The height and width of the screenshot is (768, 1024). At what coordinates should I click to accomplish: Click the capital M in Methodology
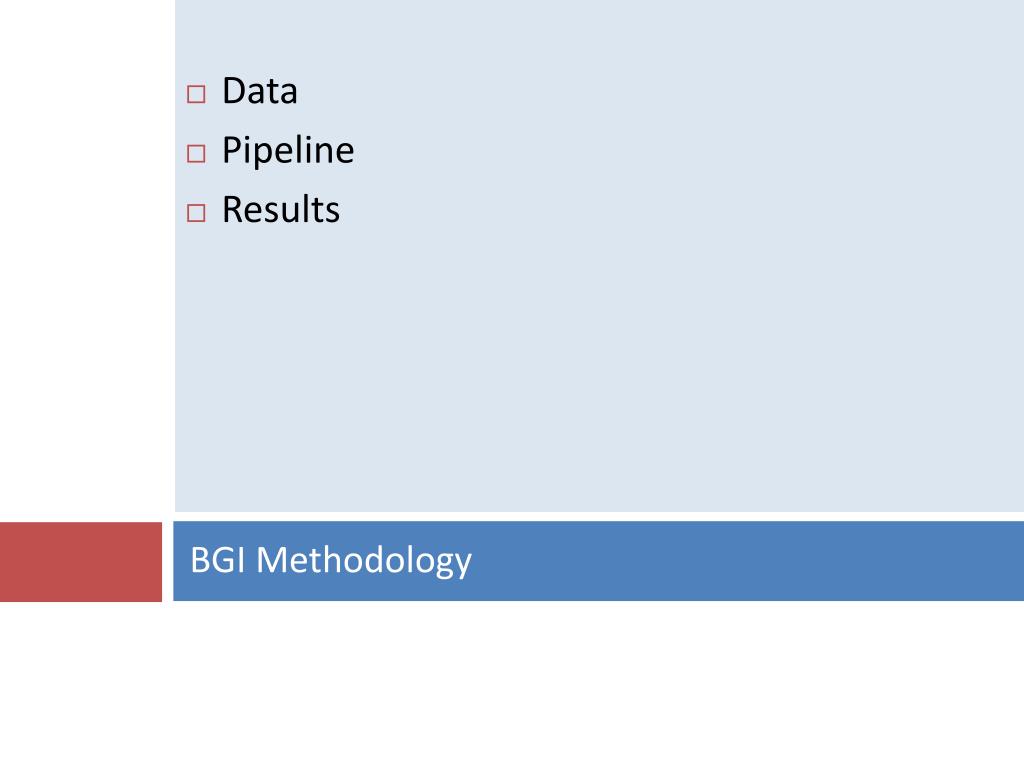[272, 560]
